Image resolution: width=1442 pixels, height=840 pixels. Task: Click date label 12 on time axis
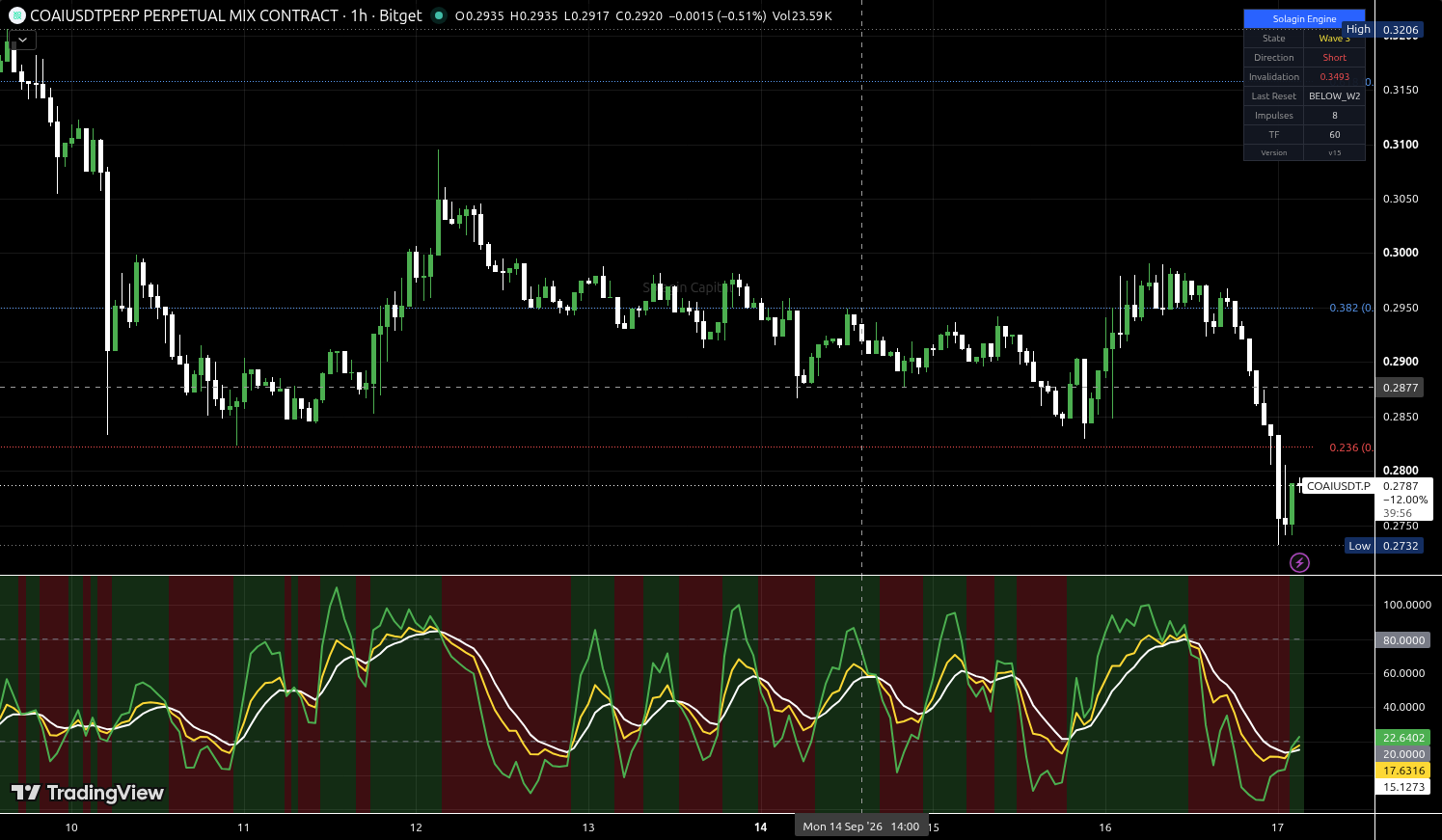(x=416, y=827)
